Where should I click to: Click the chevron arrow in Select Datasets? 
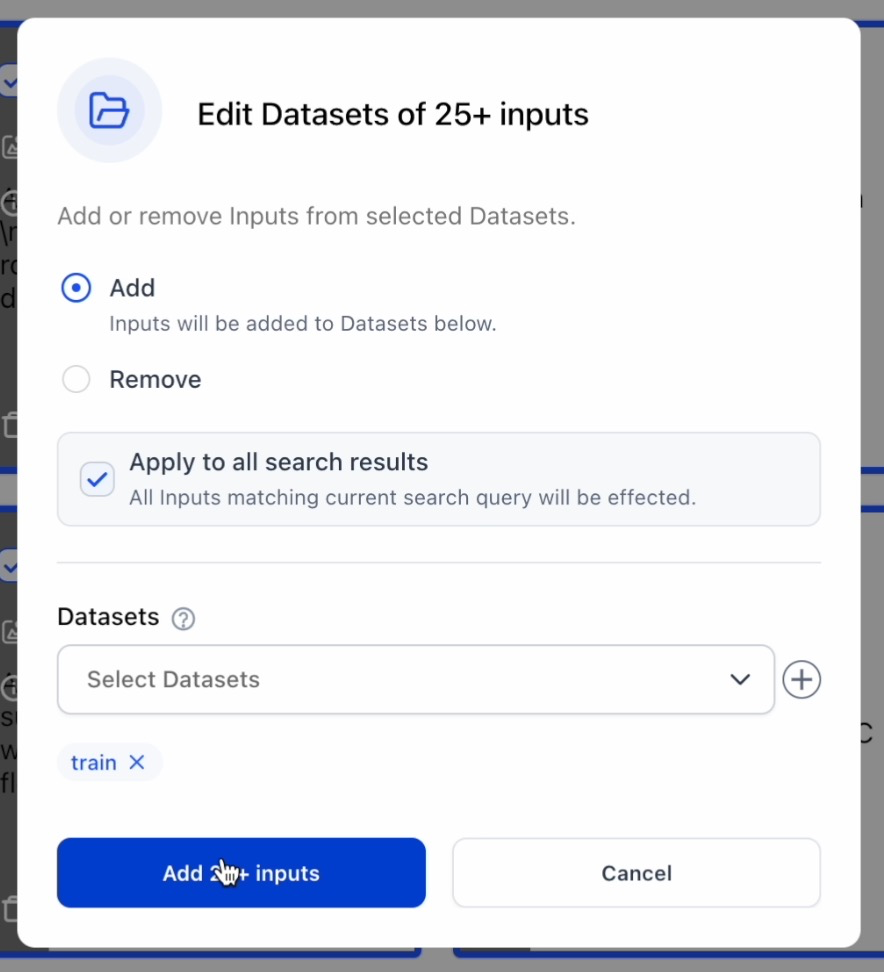pos(740,680)
